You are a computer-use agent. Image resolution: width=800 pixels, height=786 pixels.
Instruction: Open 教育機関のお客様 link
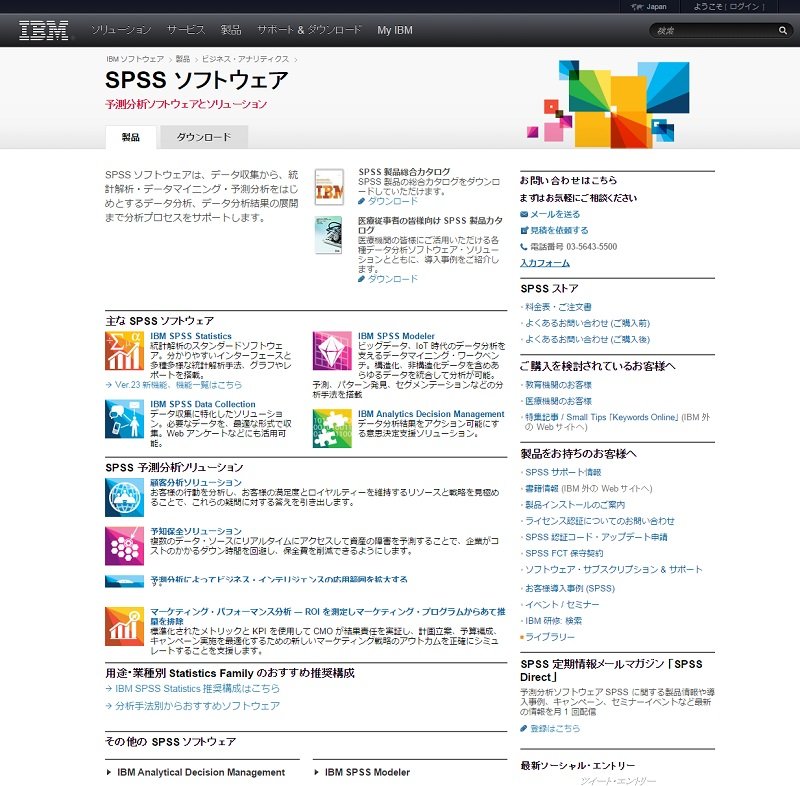click(x=558, y=385)
